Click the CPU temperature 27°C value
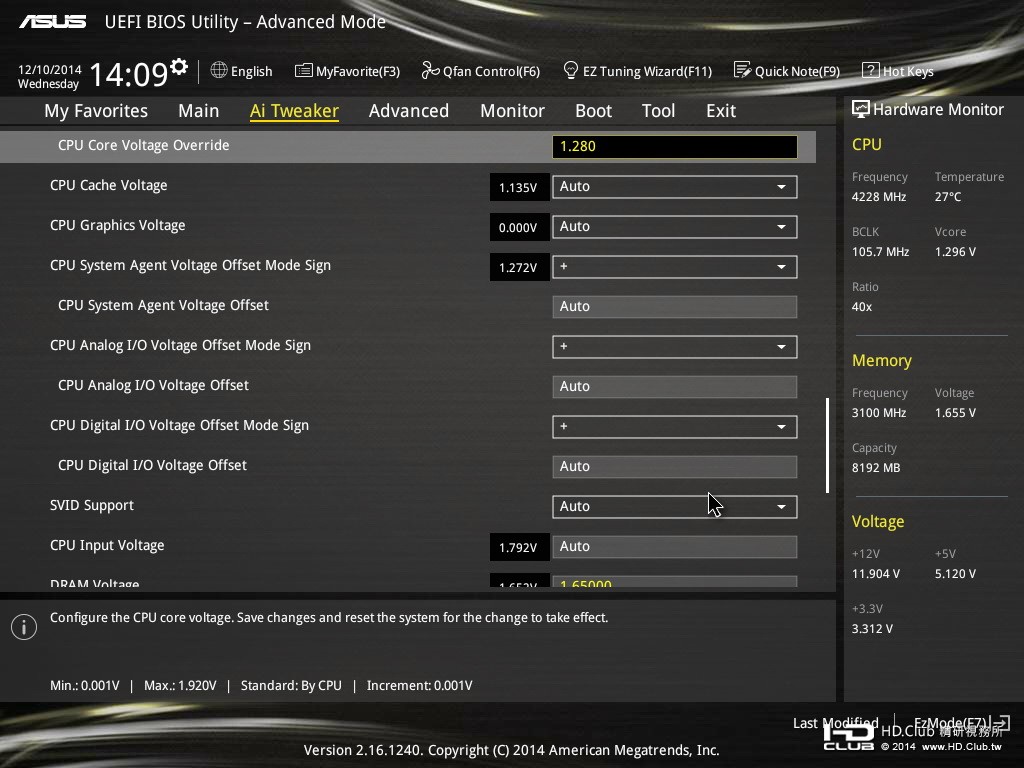The height and width of the screenshot is (768, 1024). (948, 197)
